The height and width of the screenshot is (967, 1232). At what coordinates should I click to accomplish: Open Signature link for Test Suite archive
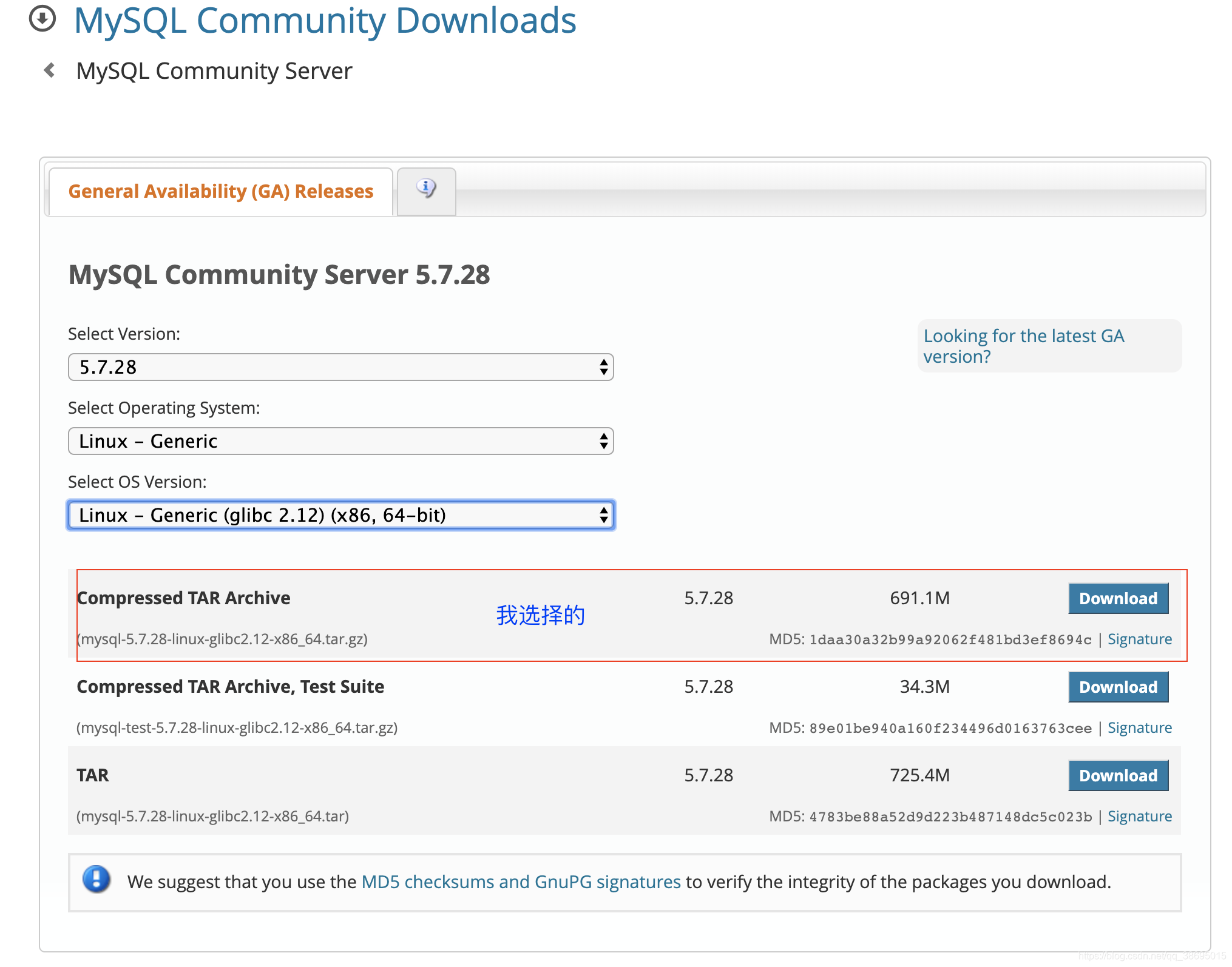pyautogui.click(x=1140, y=728)
